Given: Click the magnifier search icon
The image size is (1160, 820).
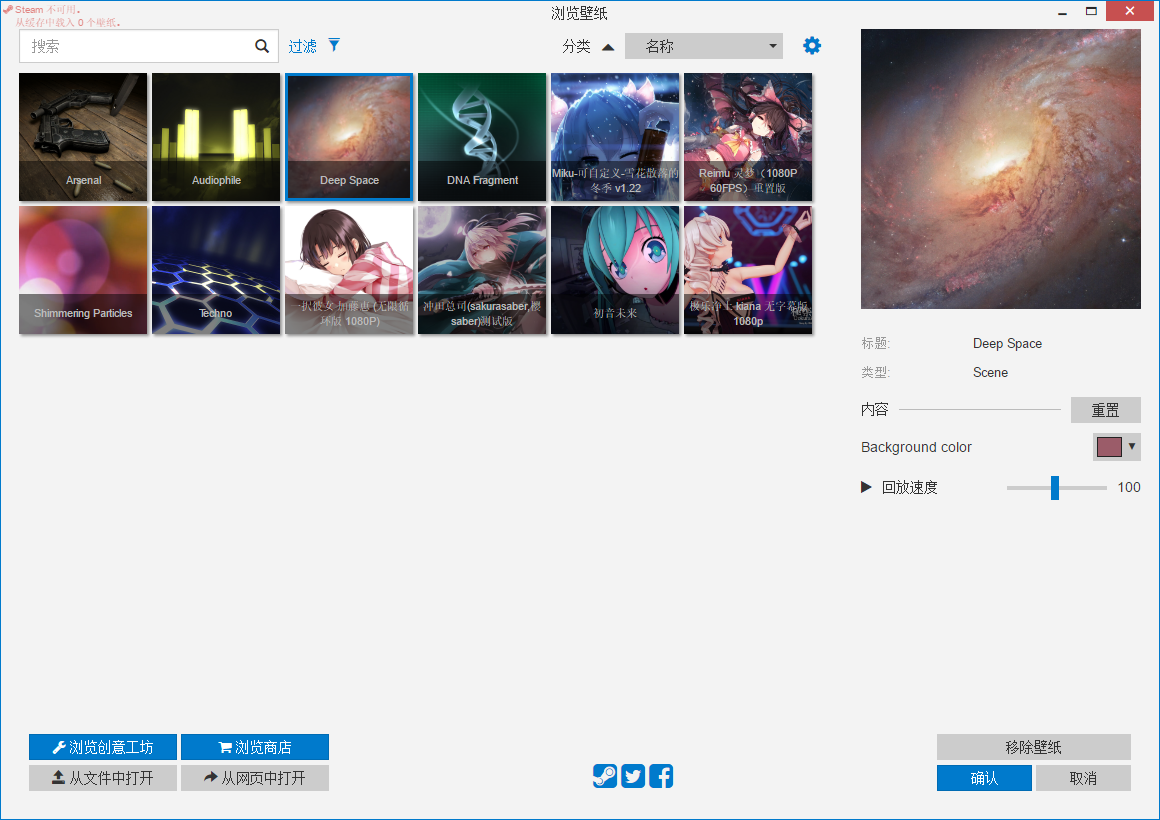Looking at the screenshot, I should click(262, 46).
